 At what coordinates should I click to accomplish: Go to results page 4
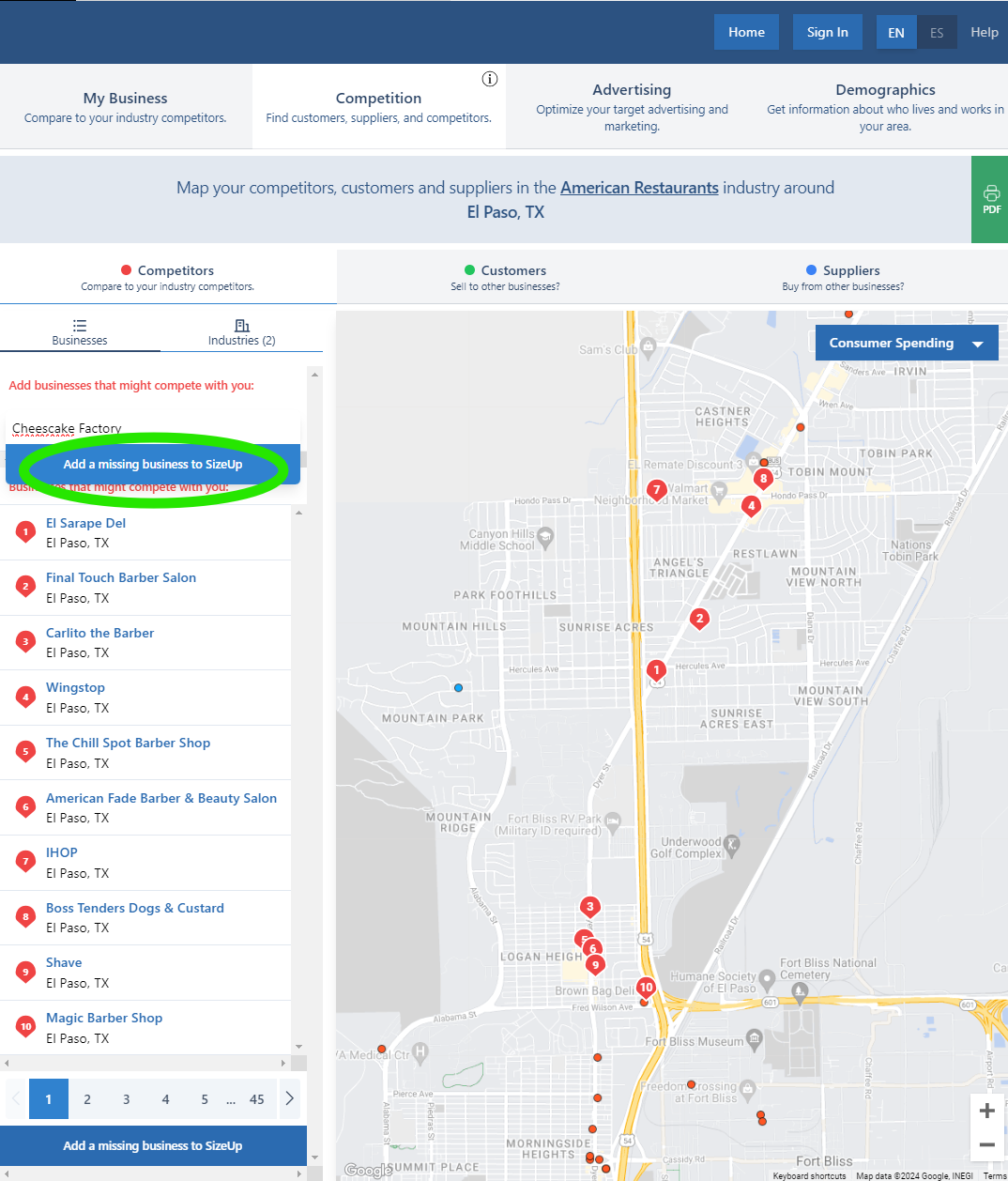[x=165, y=1099]
